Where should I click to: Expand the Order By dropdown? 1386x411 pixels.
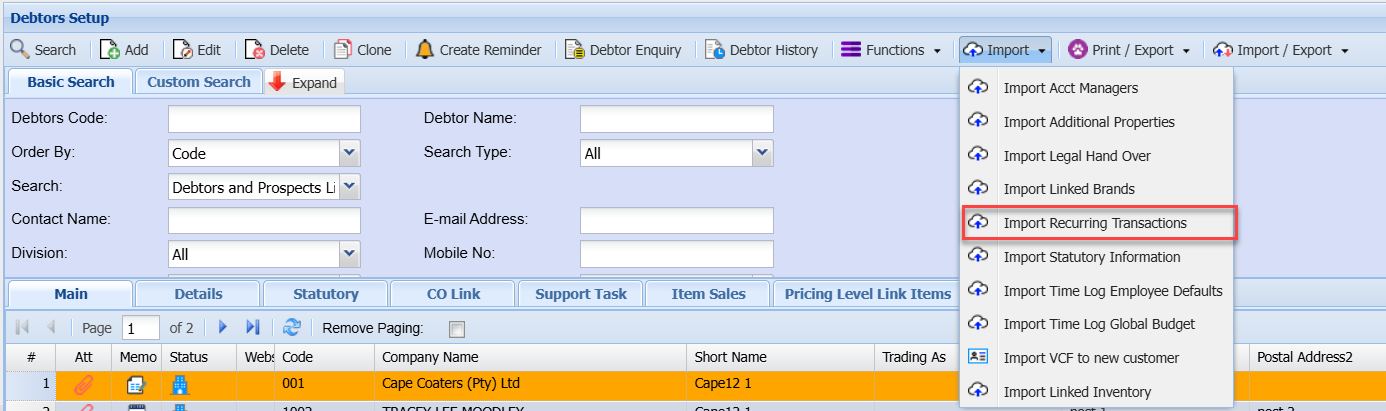click(x=349, y=153)
